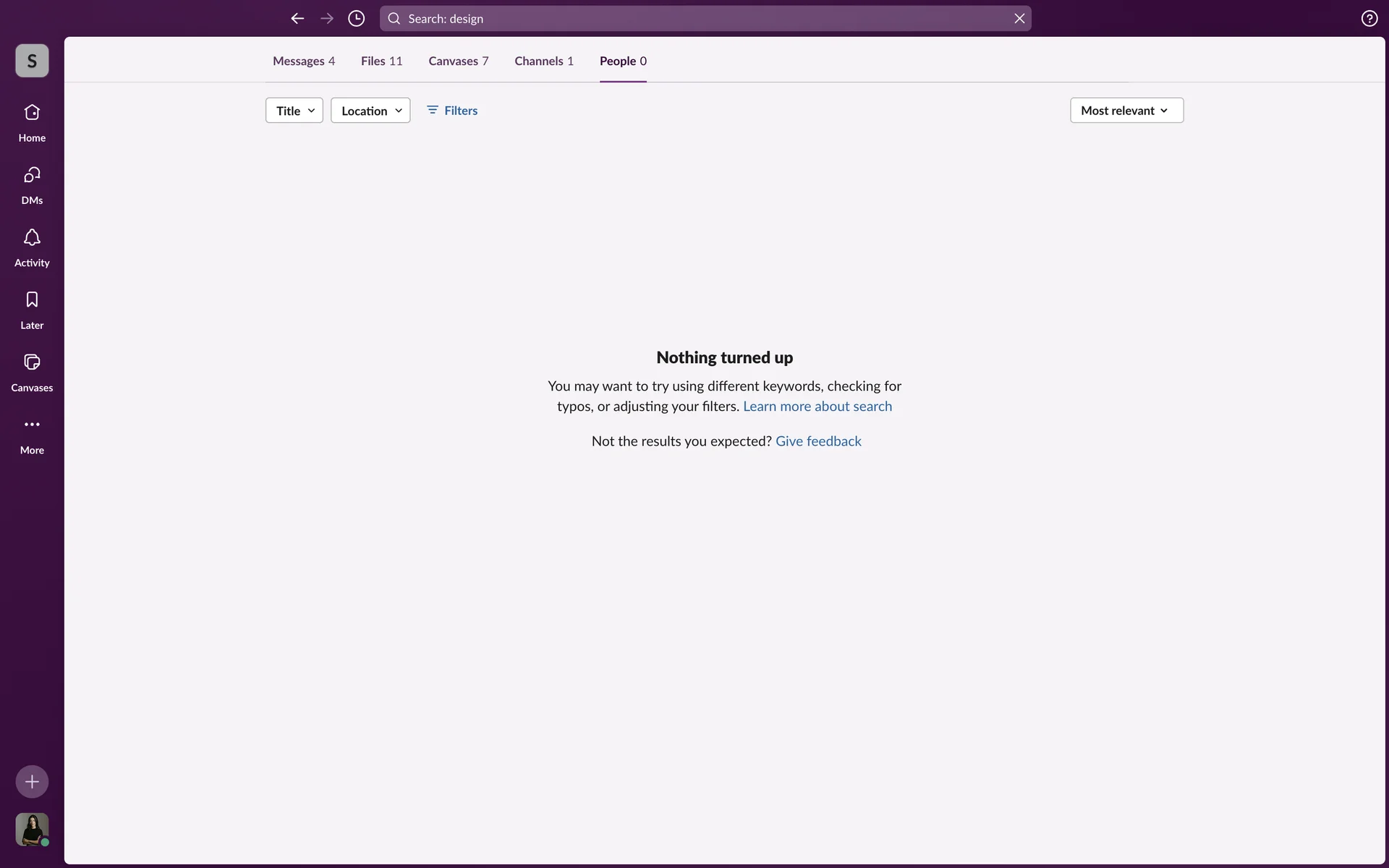Open the Filters button
1389x868 pixels.
click(452, 111)
